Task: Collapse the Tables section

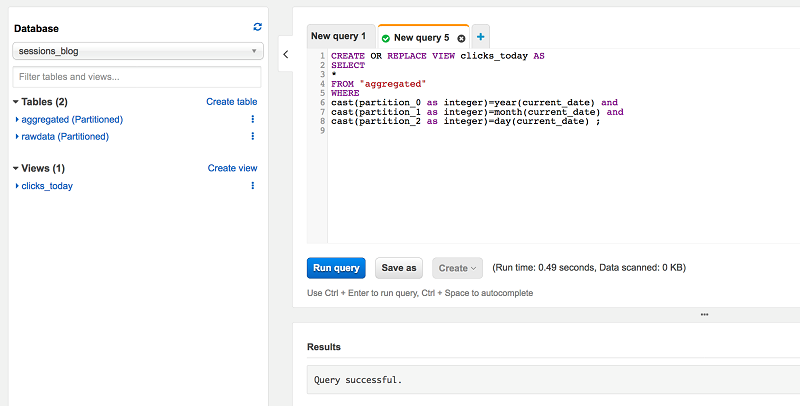Action: pyautogui.click(x=16, y=102)
